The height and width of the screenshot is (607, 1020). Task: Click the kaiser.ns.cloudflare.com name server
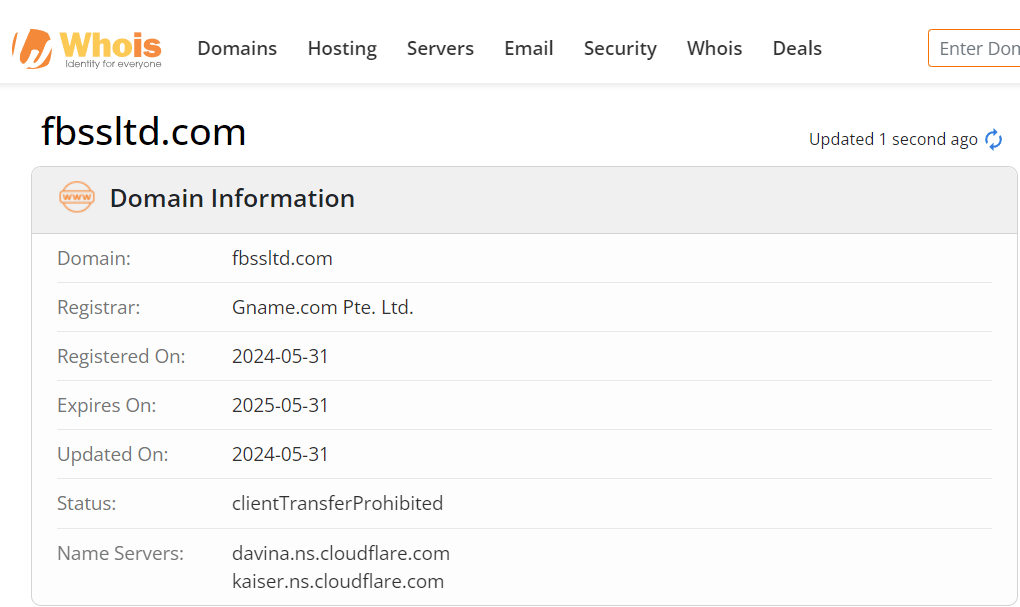[x=338, y=581]
